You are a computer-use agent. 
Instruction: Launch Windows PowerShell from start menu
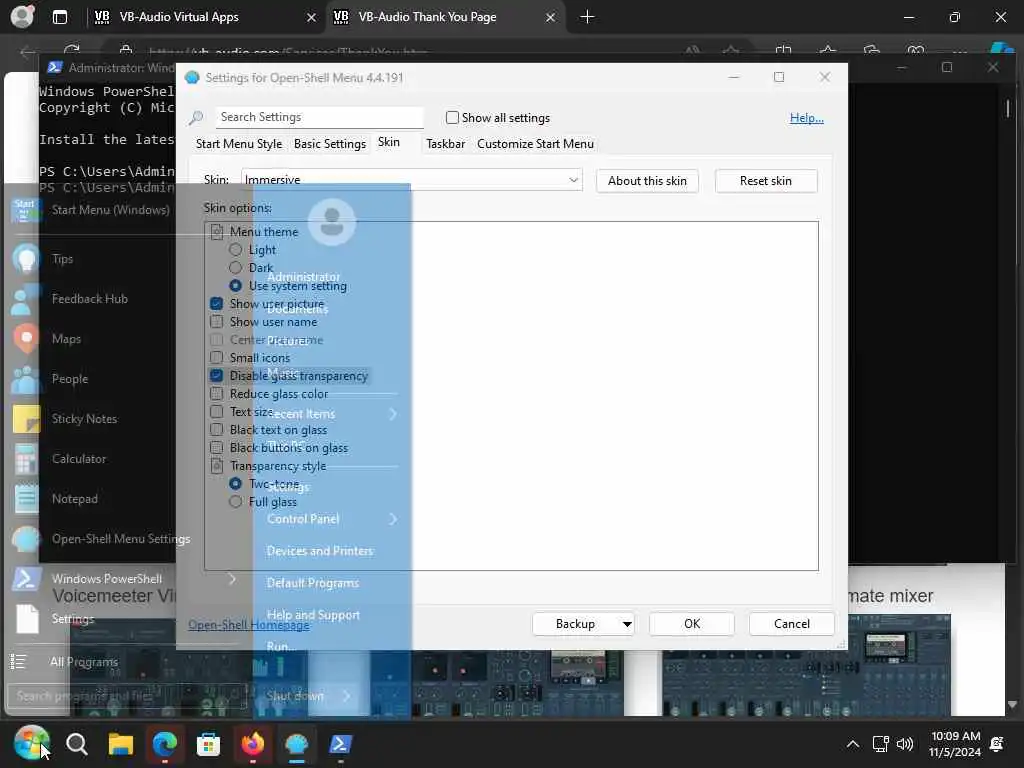[x=124, y=579]
